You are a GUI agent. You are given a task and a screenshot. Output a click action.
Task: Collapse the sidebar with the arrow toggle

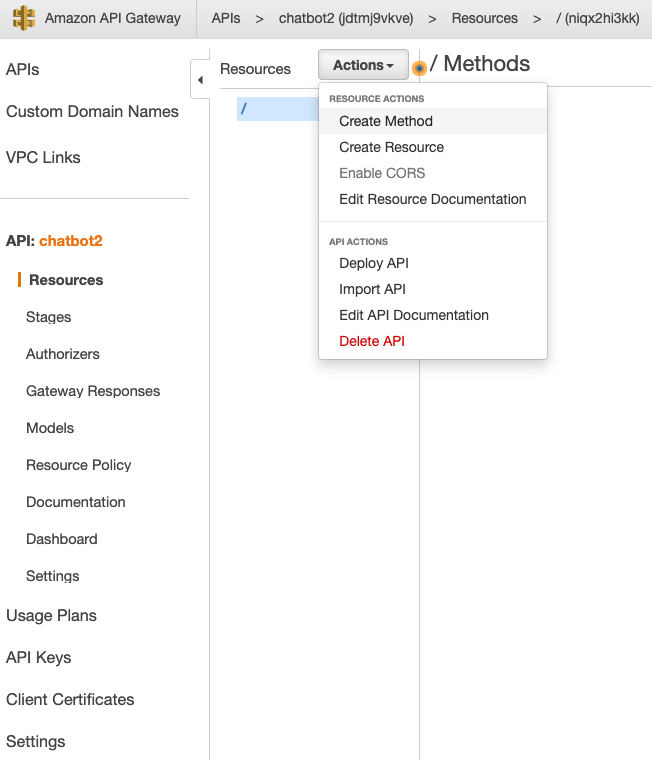[199, 80]
